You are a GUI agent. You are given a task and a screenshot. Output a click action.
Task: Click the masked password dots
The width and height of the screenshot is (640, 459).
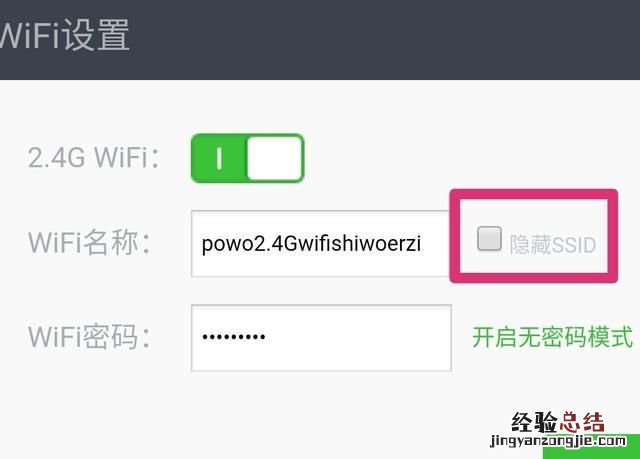point(233,337)
